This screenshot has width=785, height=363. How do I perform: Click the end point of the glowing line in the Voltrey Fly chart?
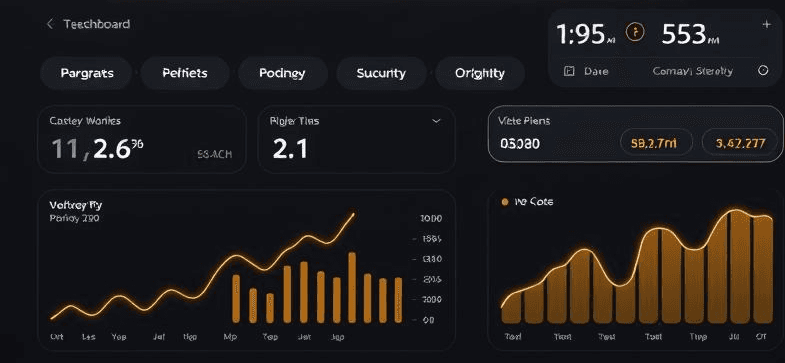353,214
